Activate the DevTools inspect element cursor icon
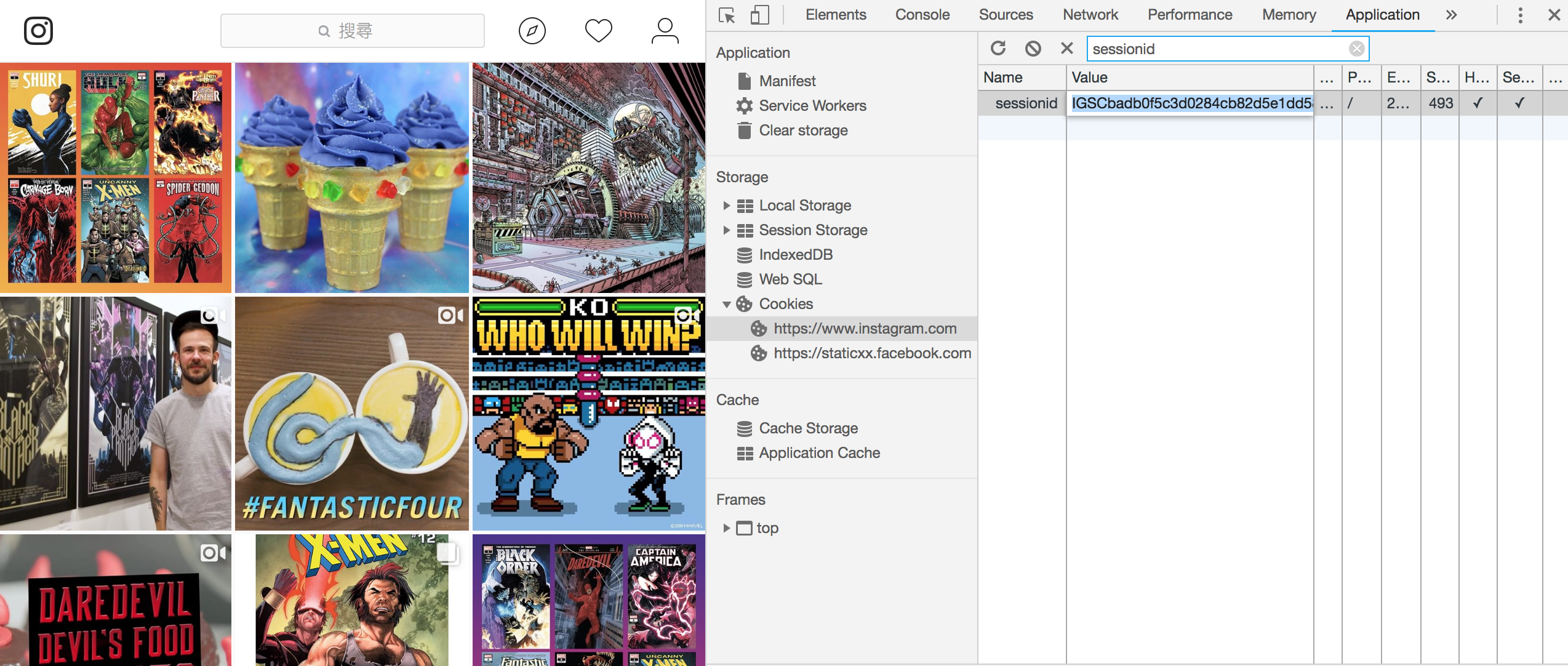This screenshot has width=1568, height=666. (727, 15)
